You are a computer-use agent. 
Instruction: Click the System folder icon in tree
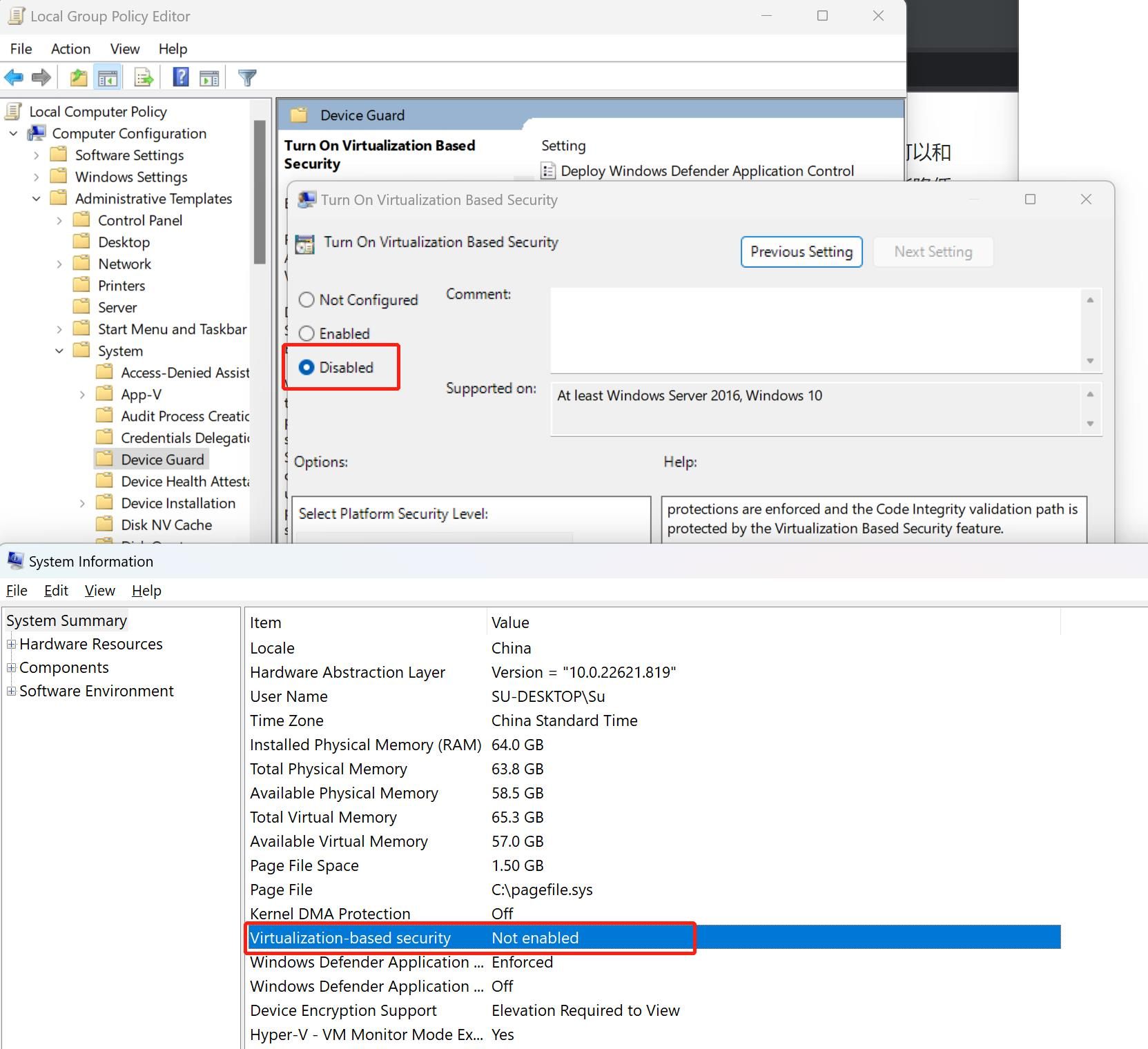click(82, 351)
